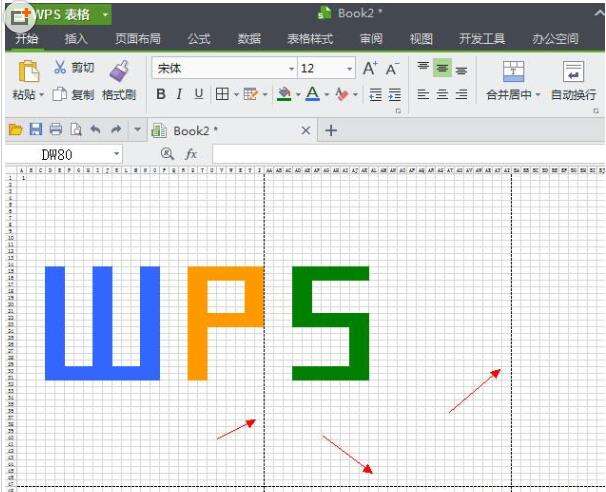Align text to top
This screenshot has width=606, height=492.
[x=423, y=66]
